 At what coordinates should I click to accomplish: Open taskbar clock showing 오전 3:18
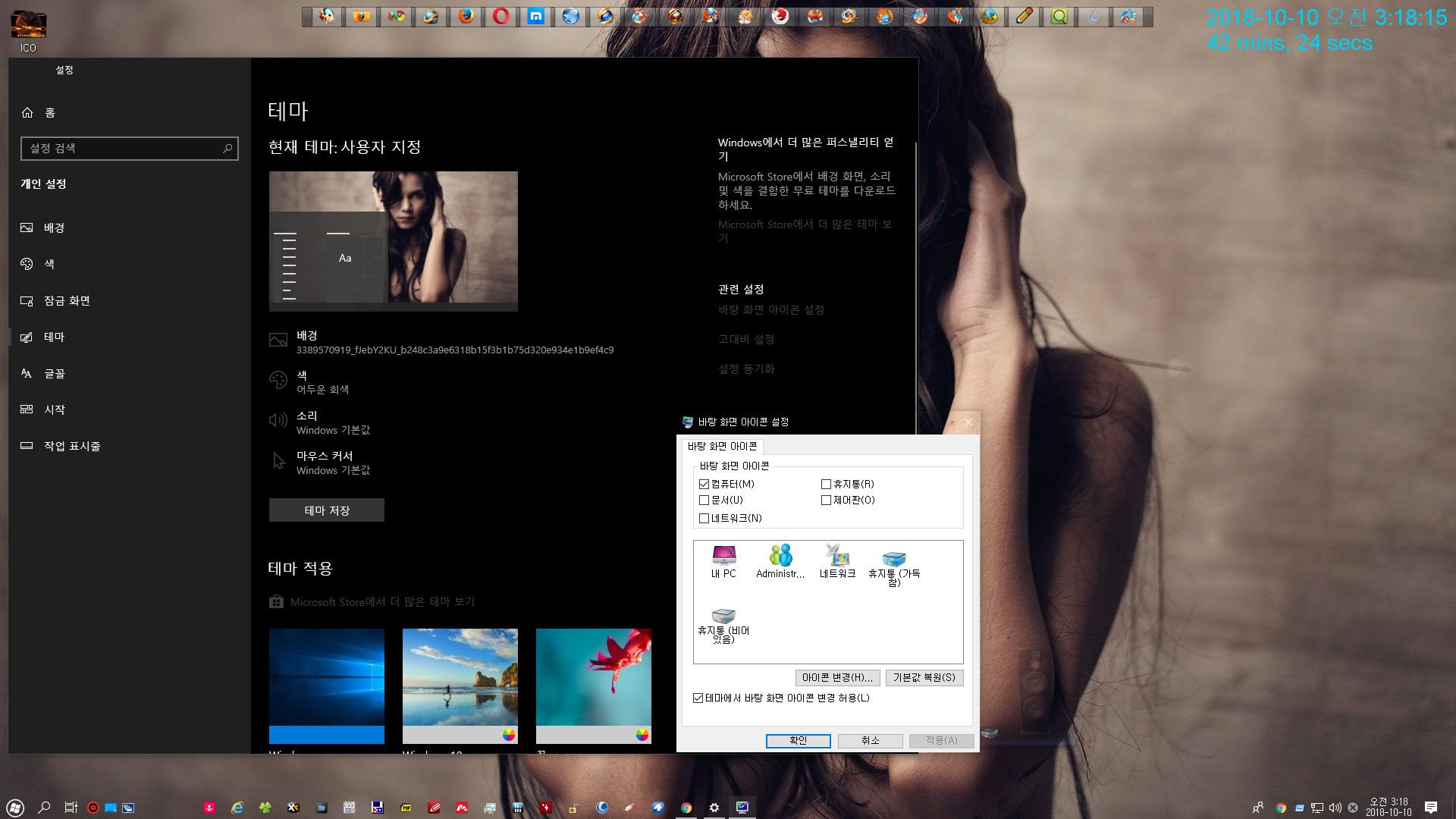1389,807
